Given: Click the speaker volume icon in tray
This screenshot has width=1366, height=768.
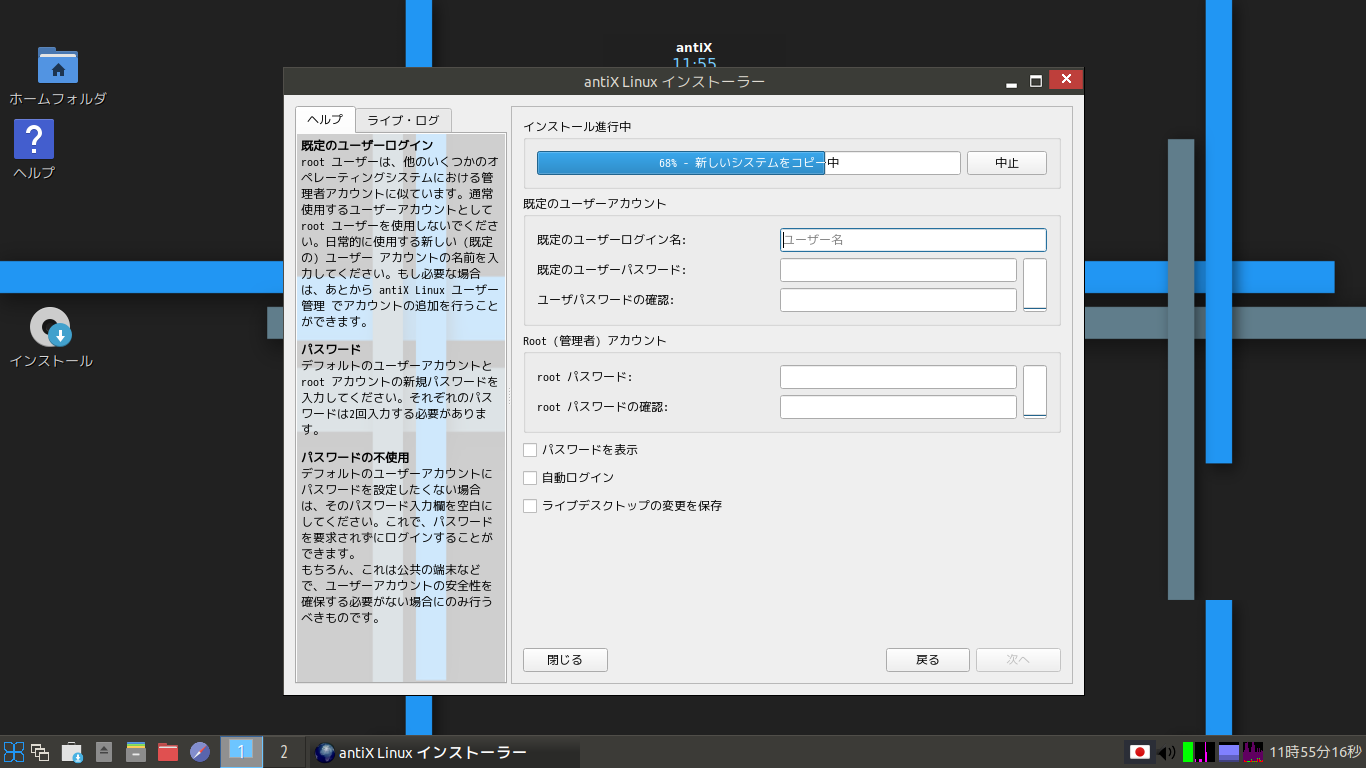Looking at the screenshot, I should coord(1166,752).
